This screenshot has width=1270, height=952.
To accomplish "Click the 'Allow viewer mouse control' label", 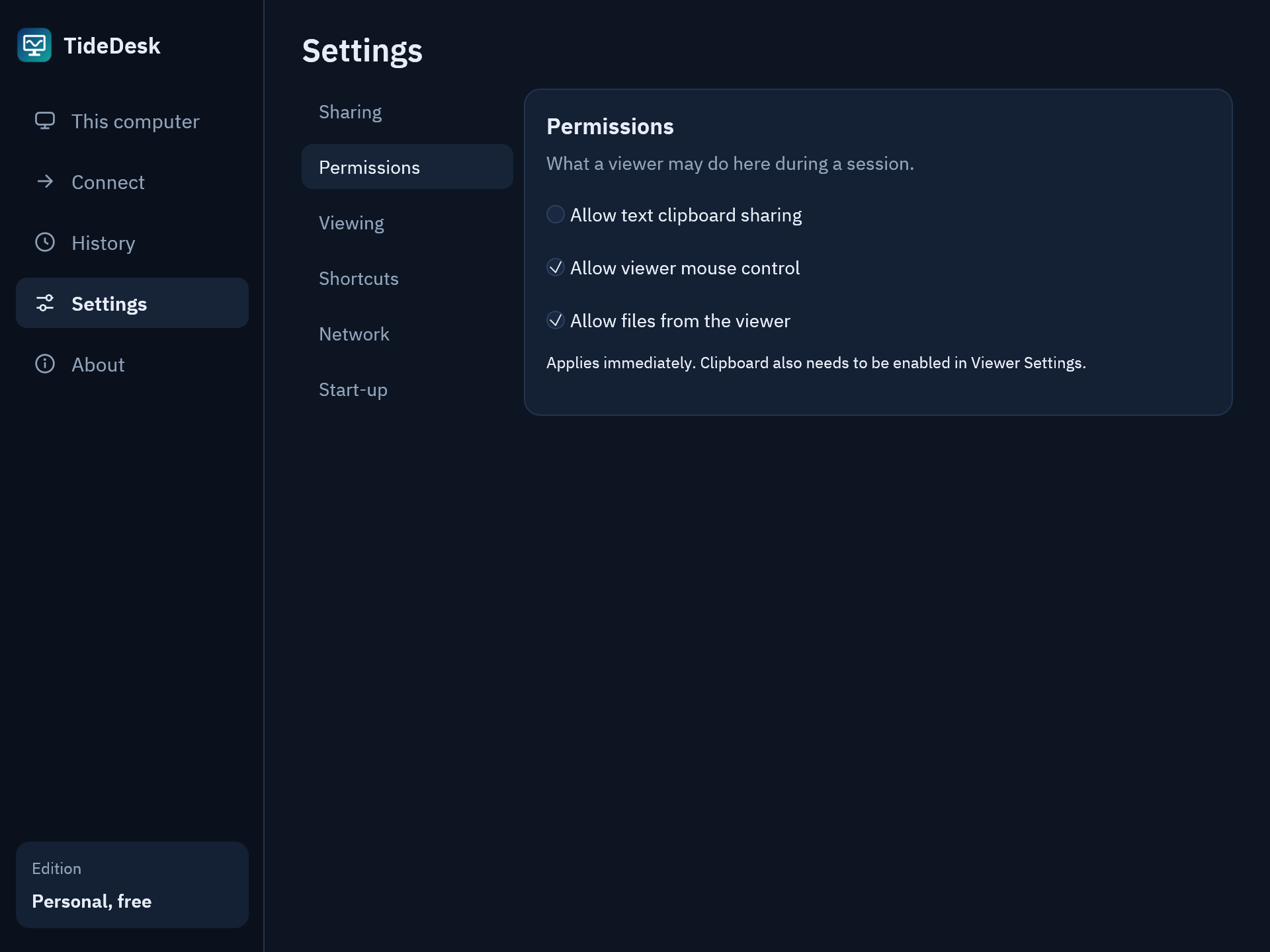I will [685, 268].
